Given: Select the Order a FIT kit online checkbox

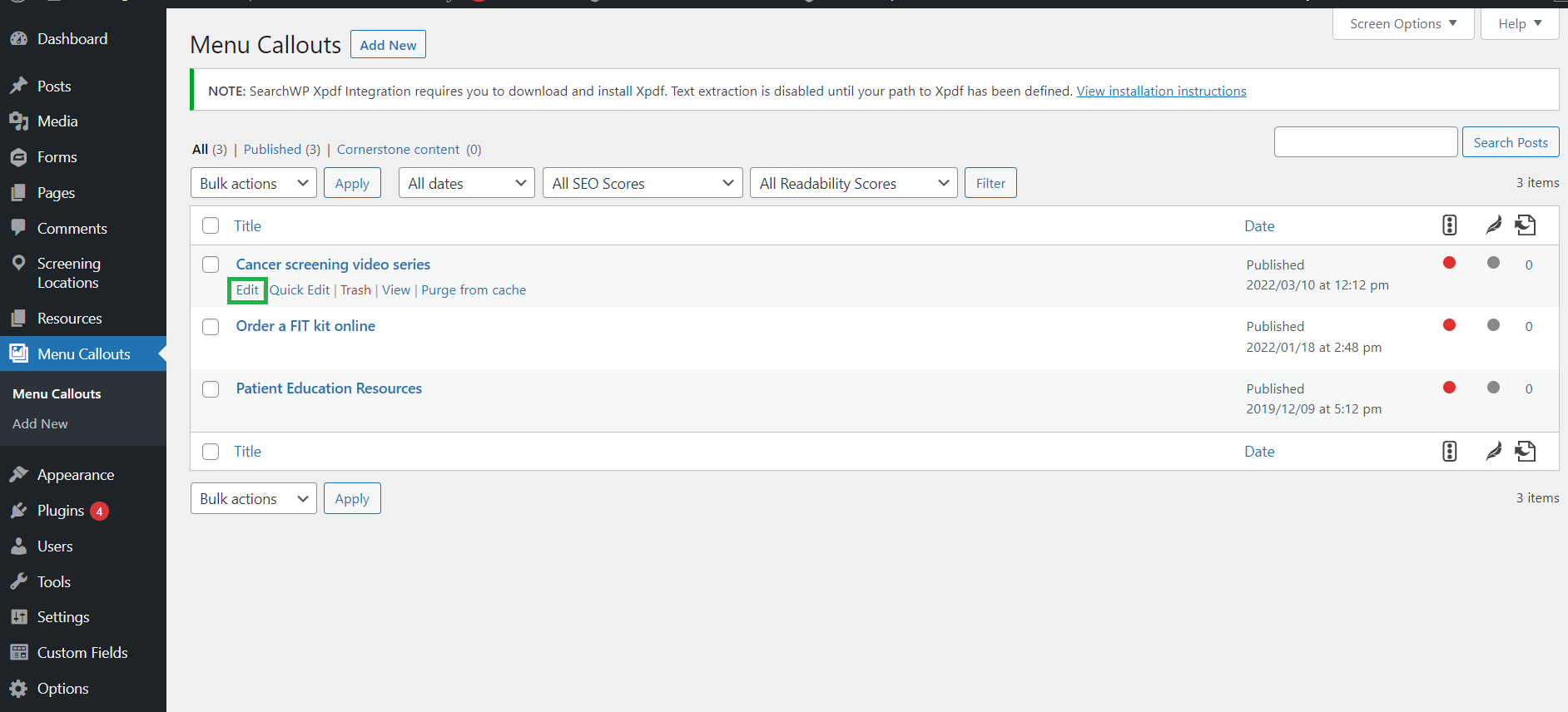Looking at the screenshot, I should (211, 327).
